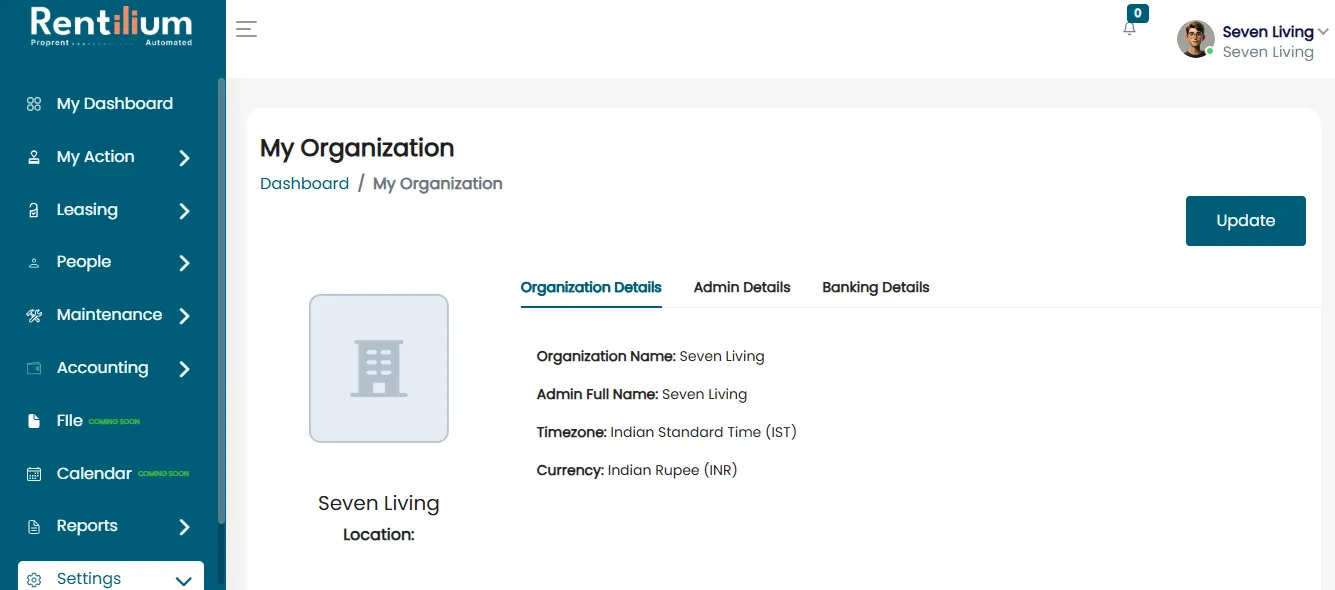Click the Organization Name Seven Living text

(x=651, y=356)
